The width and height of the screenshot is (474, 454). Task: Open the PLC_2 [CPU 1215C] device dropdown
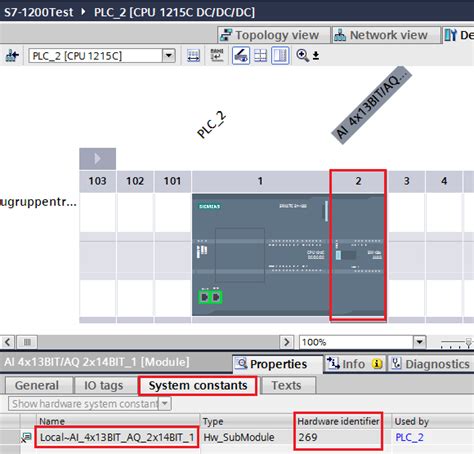[x=169, y=56]
